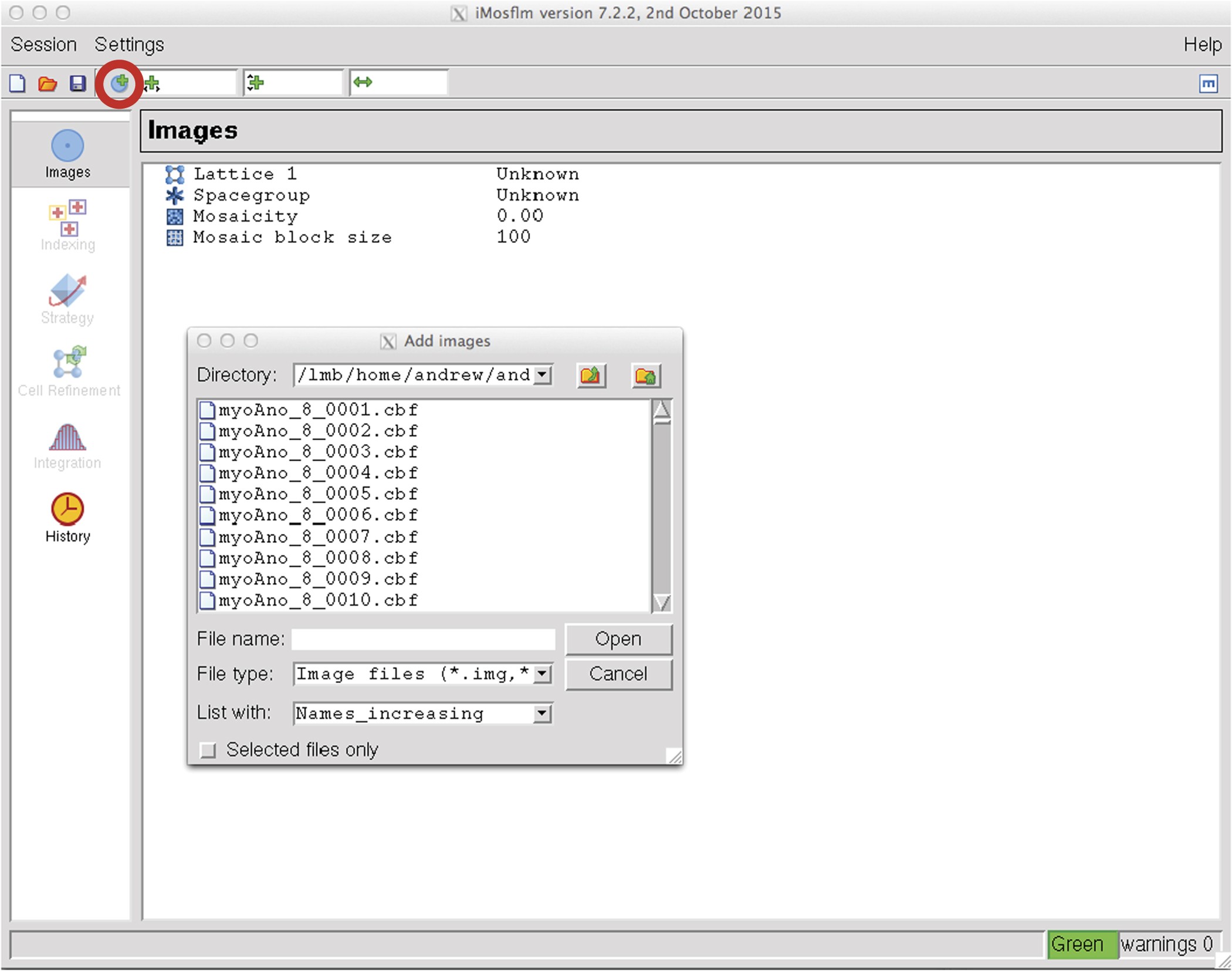This screenshot has width=1232, height=971.
Task: Open the Settings menu
Action: click(x=129, y=45)
